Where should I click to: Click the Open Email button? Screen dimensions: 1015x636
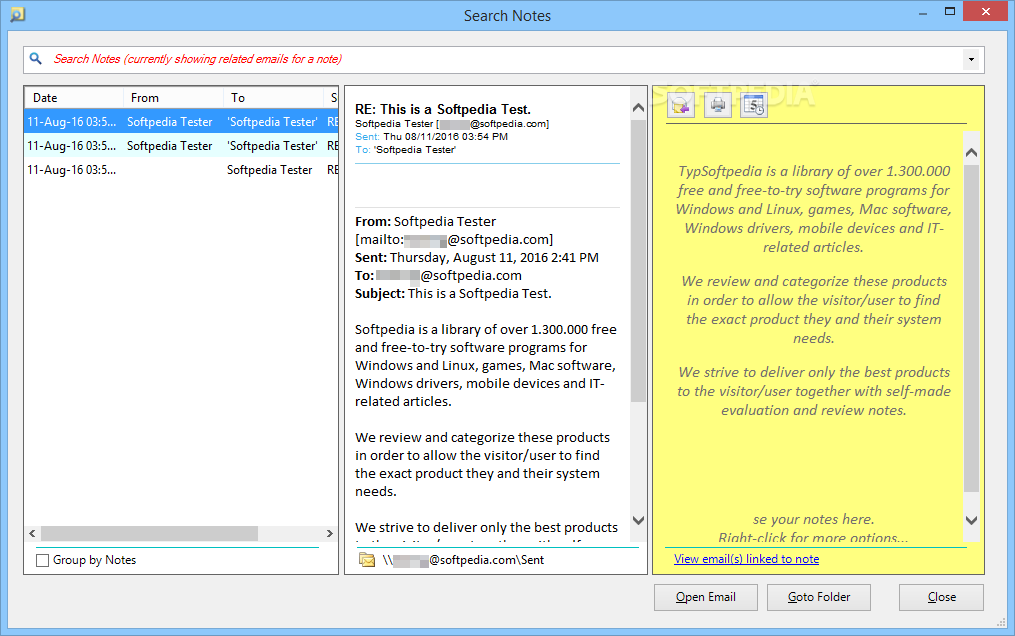[706, 597]
